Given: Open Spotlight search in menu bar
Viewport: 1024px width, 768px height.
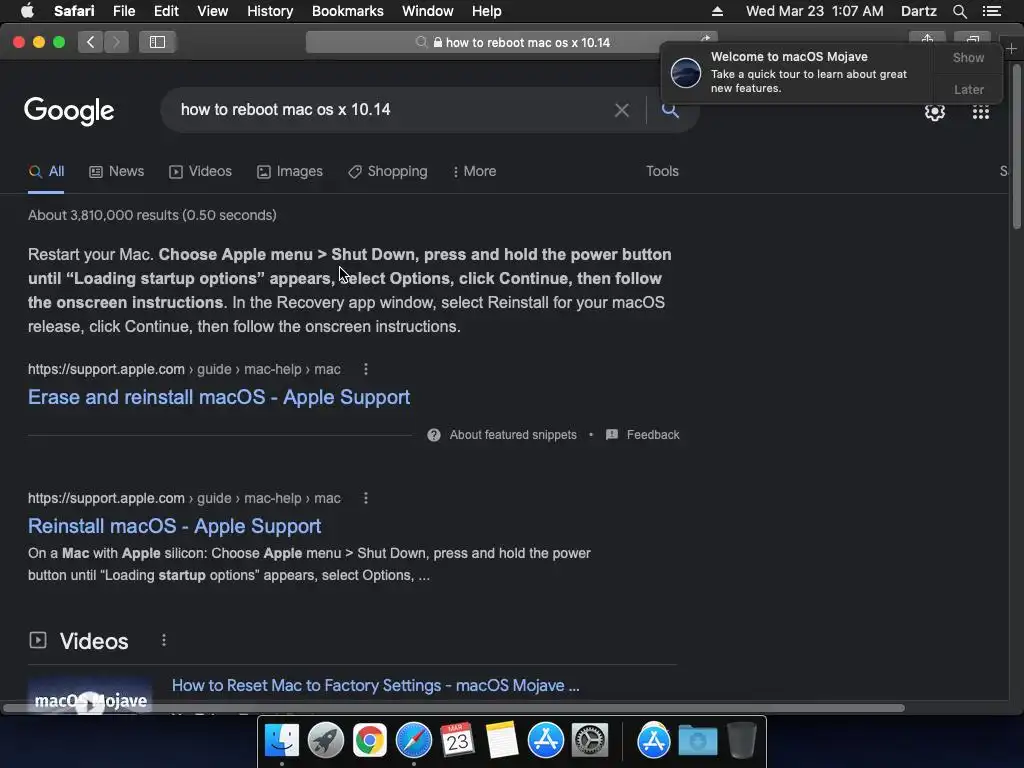Looking at the screenshot, I should pos(959,11).
